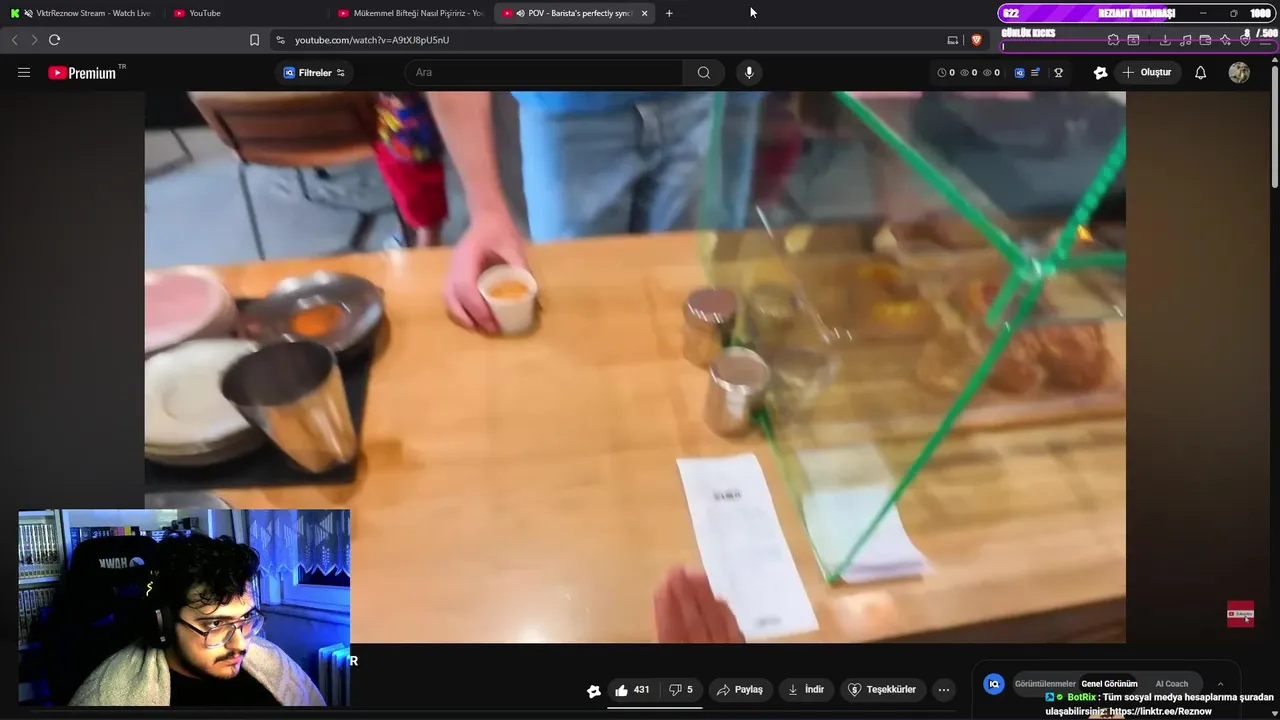This screenshot has width=1280, height=720.
Task: Open the Filtreler filter button
Action: pos(314,72)
